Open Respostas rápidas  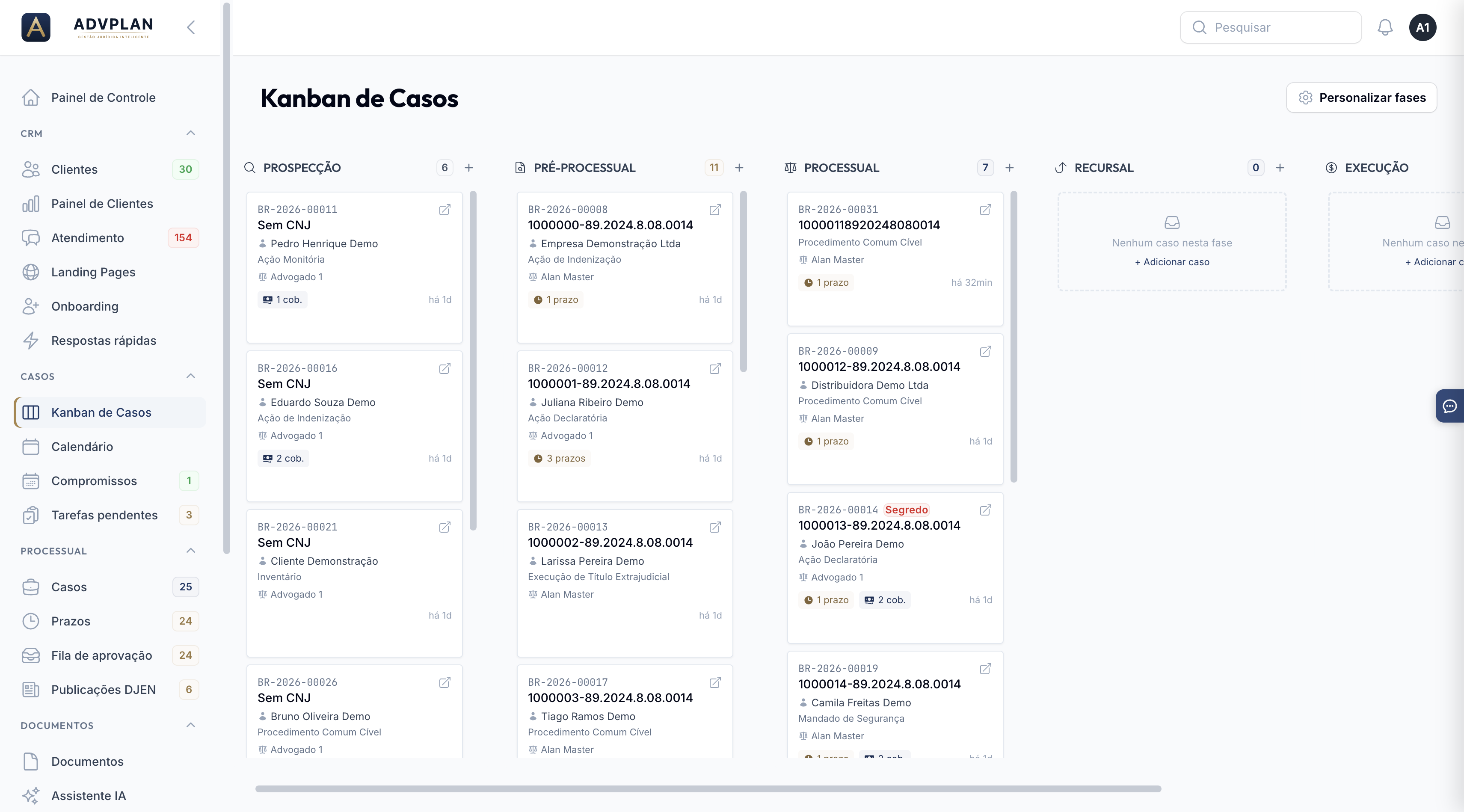pos(110,341)
